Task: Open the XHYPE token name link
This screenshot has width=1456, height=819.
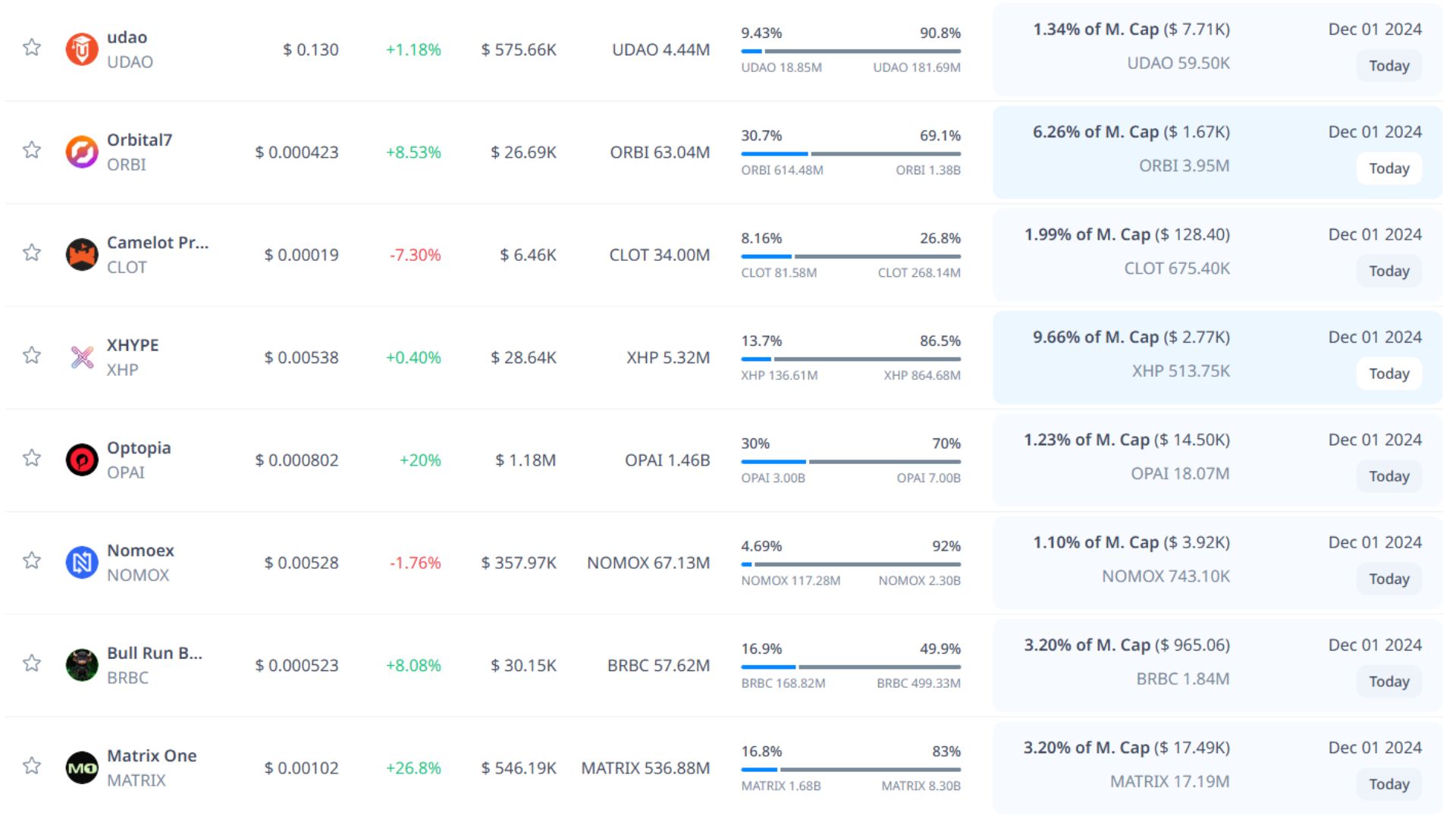Action: pos(133,345)
